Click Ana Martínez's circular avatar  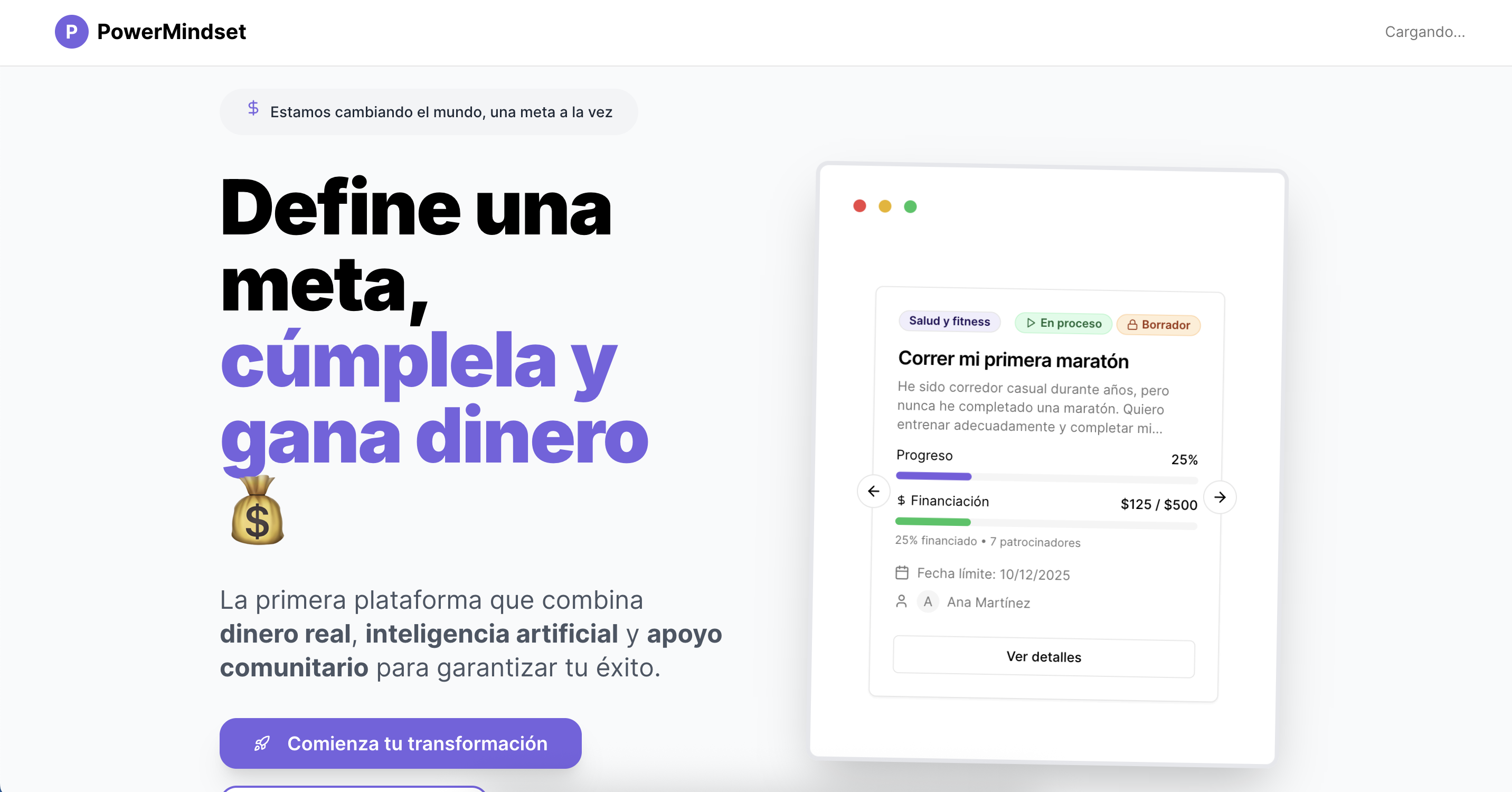click(928, 601)
